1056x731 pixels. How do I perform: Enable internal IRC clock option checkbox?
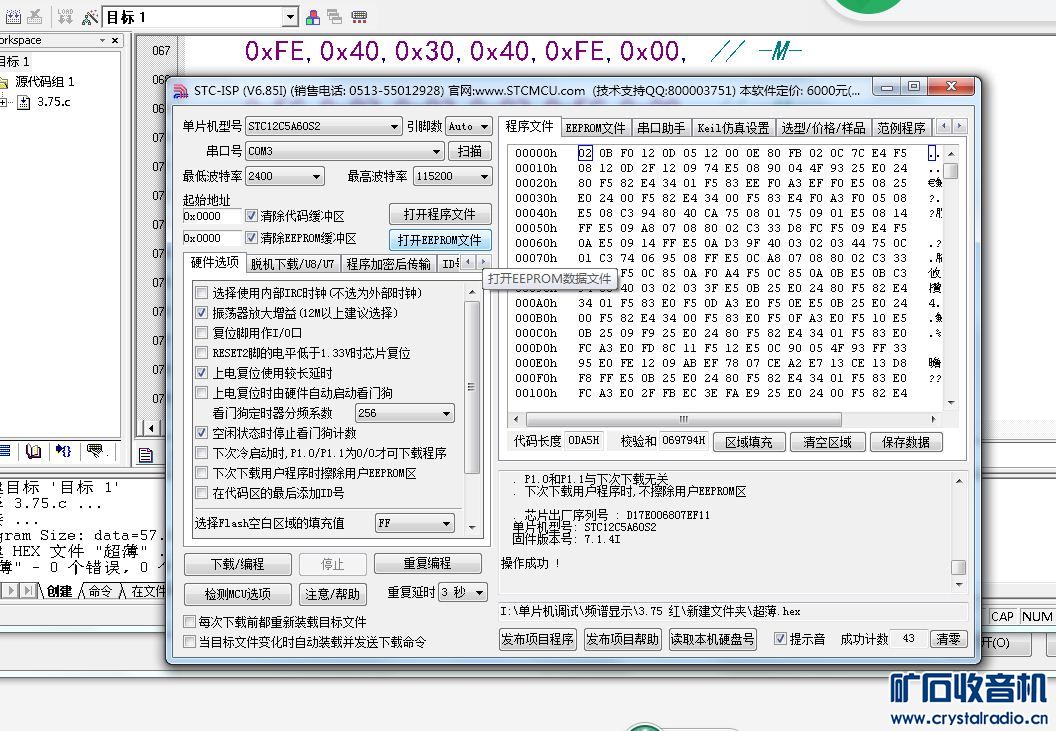pyautogui.click(x=201, y=292)
